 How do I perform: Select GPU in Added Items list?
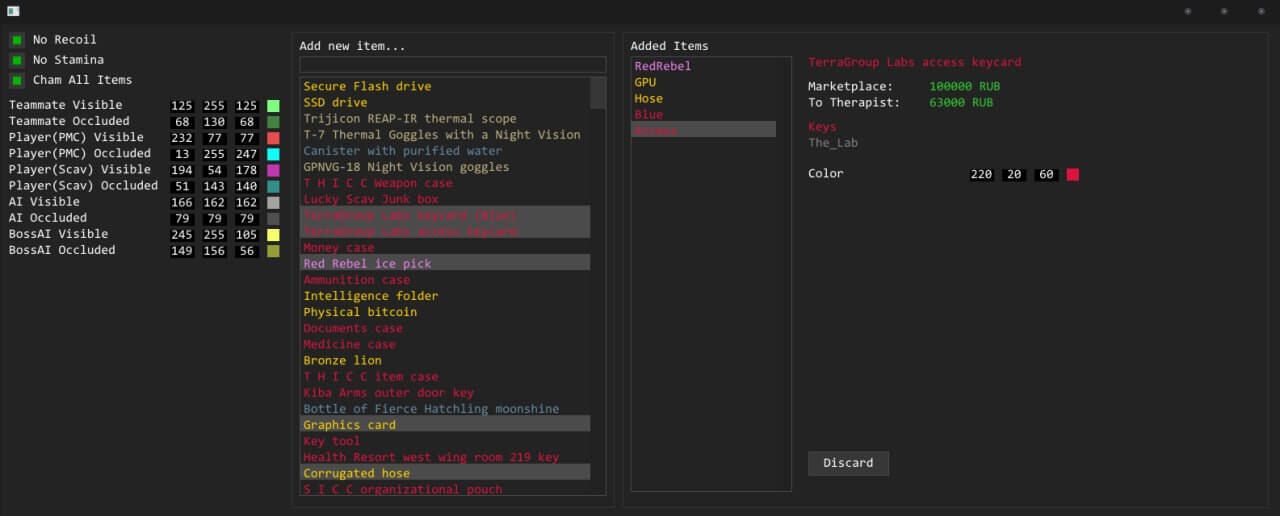tap(646, 83)
